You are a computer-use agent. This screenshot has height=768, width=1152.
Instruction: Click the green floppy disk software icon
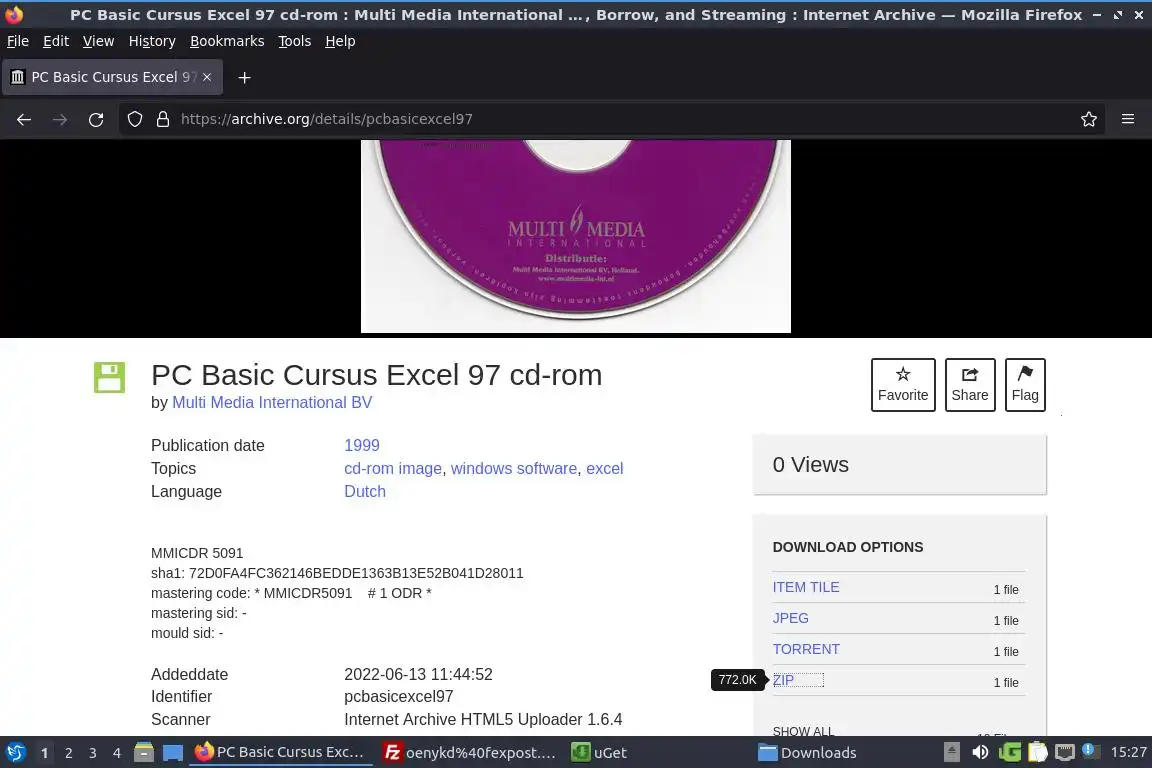click(x=109, y=378)
